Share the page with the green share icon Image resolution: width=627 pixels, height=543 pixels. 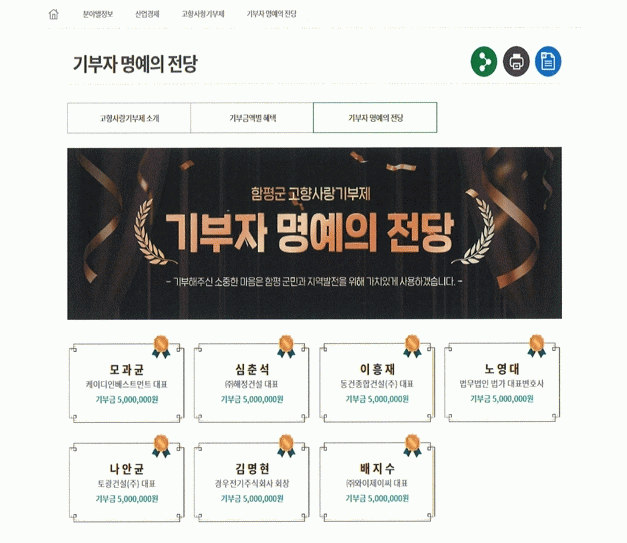[484, 62]
